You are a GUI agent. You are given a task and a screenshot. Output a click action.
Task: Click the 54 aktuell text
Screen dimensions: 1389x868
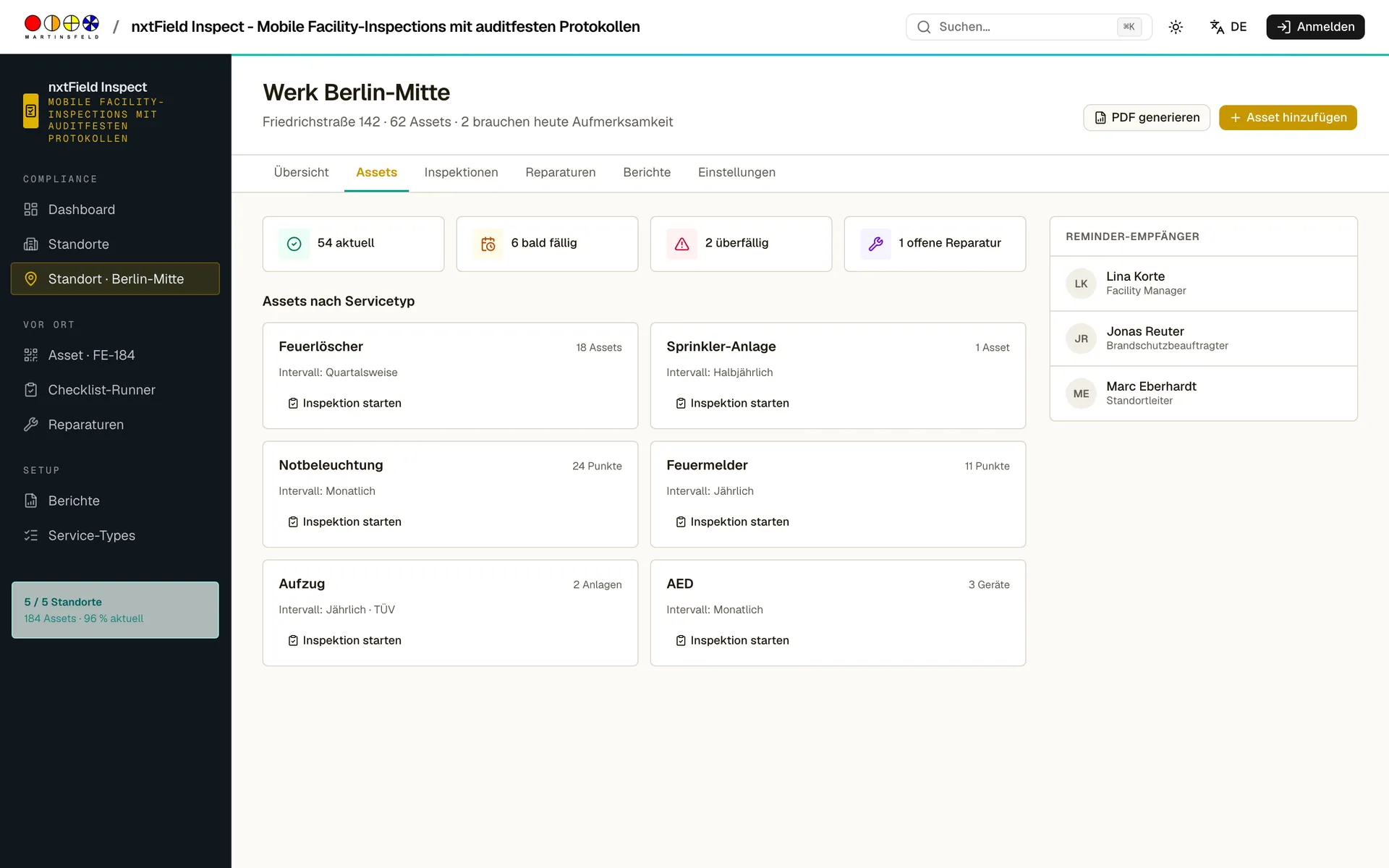346,243
